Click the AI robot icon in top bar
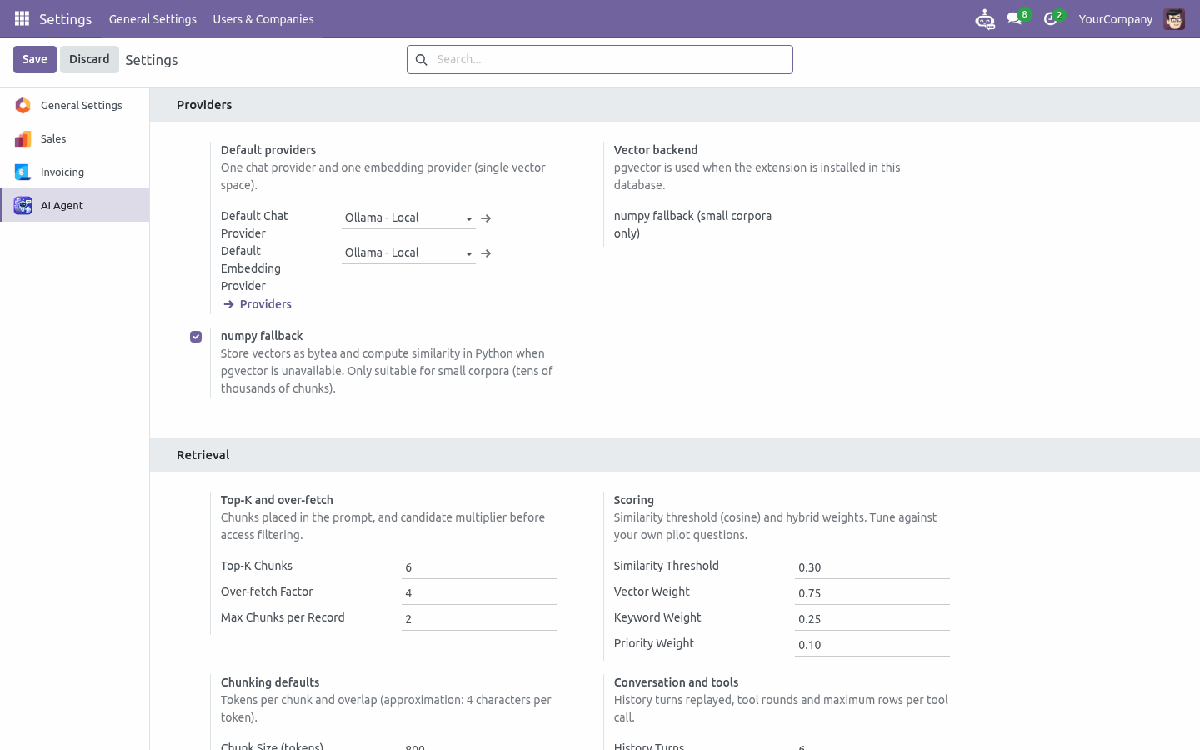The height and width of the screenshot is (750, 1200). point(985,19)
